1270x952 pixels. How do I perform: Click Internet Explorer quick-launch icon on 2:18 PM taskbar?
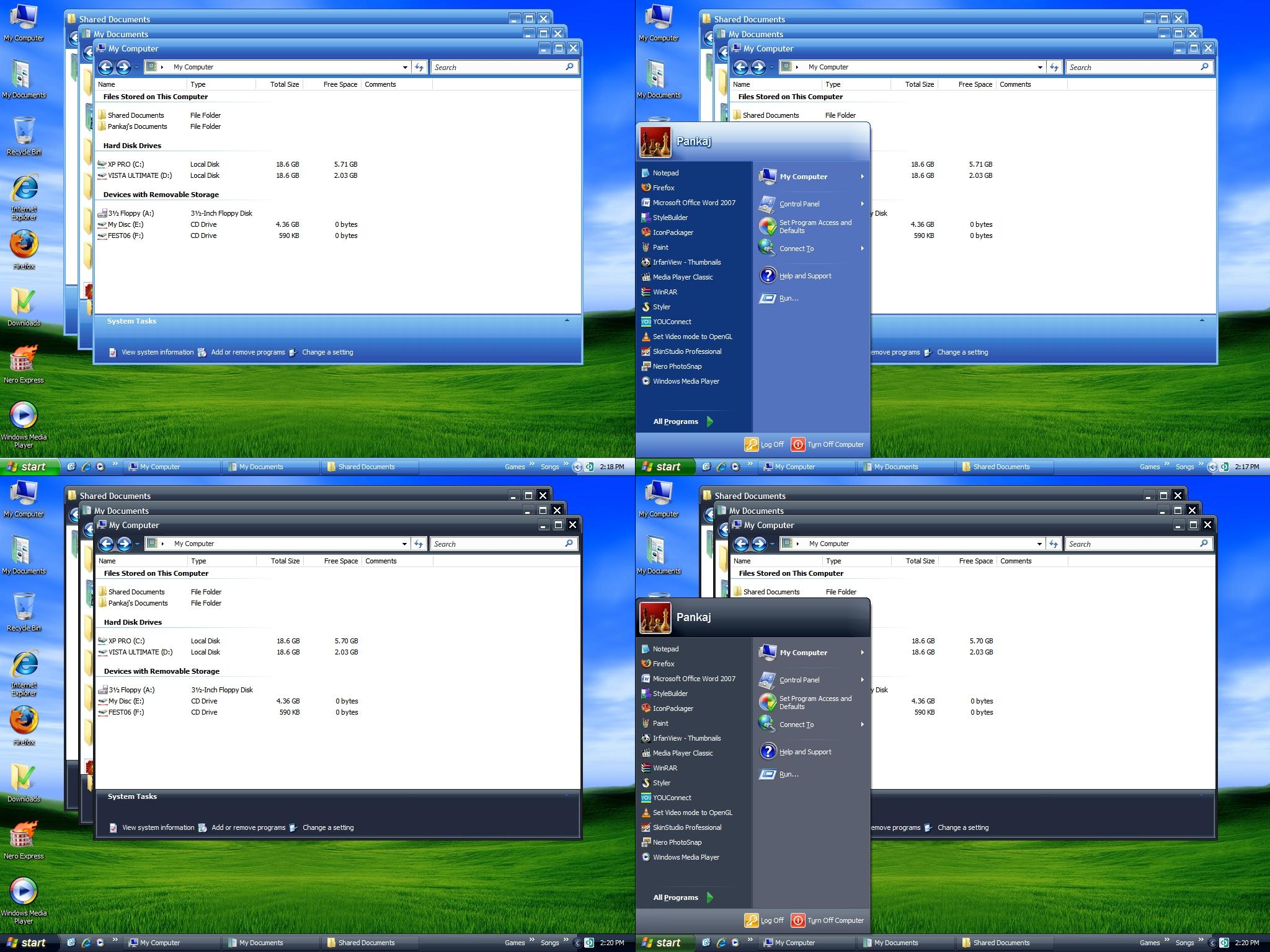click(x=86, y=467)
